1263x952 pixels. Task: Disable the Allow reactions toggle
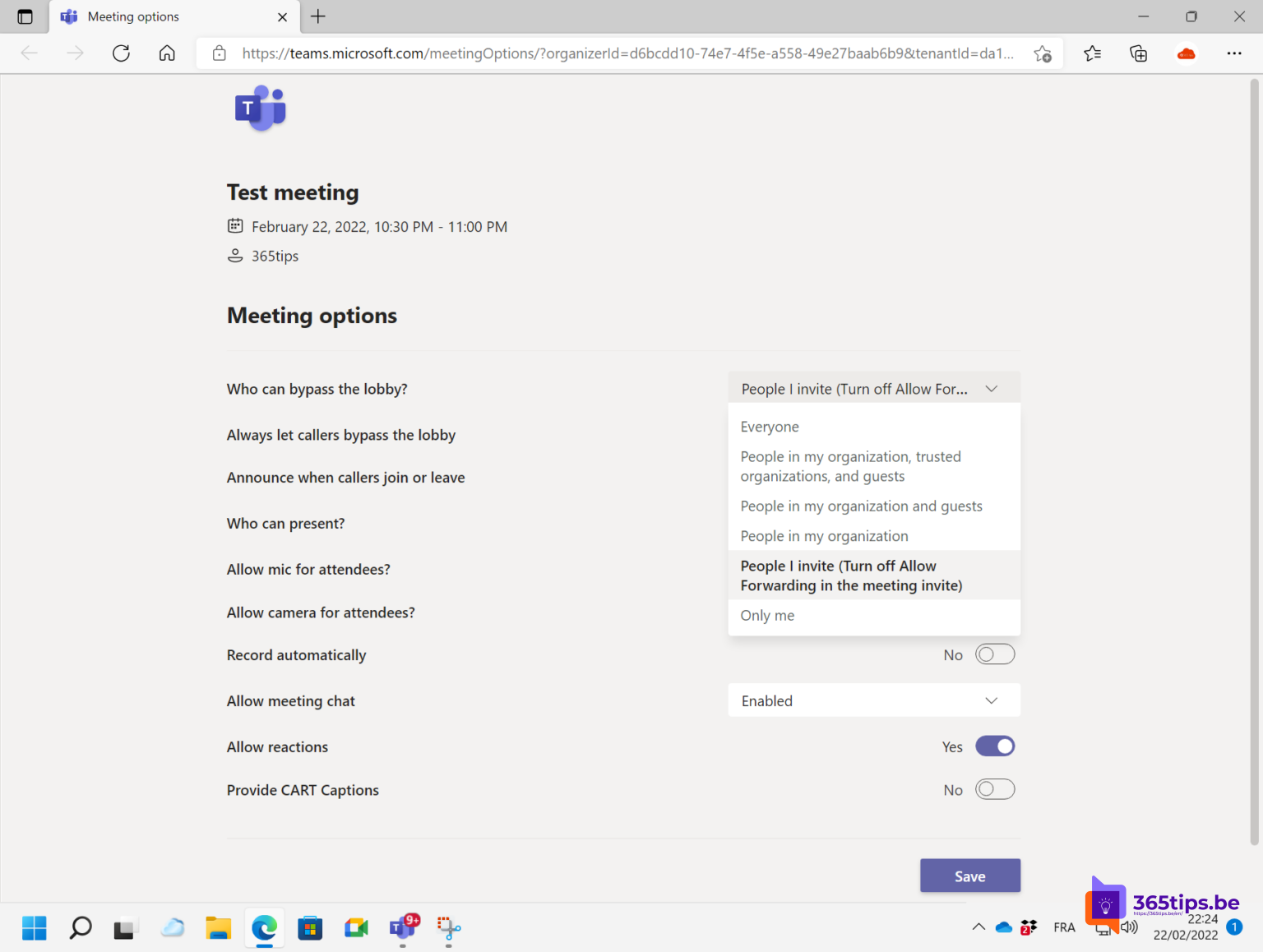994,746
